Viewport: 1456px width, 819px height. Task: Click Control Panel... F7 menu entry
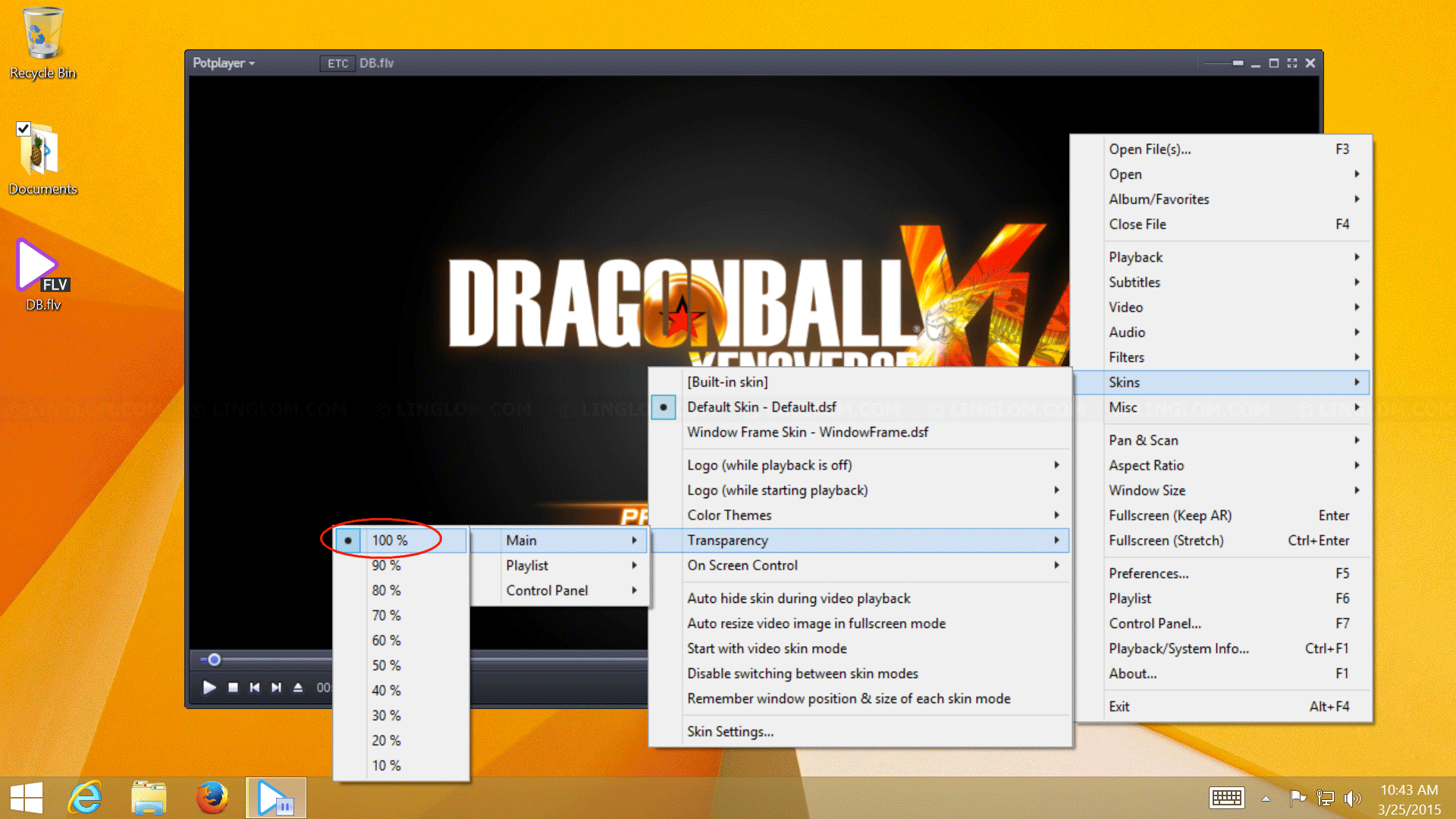pyautogui.click(x=1221, y=623)
